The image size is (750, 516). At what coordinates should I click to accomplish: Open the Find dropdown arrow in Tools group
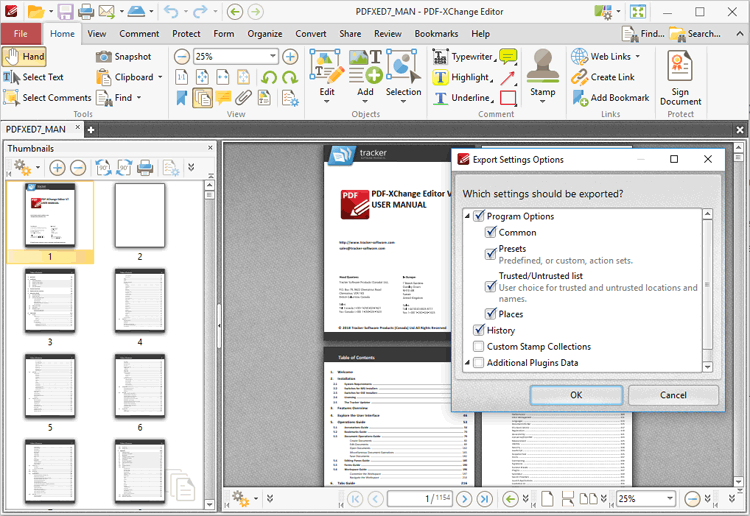[x=139, y=98]
